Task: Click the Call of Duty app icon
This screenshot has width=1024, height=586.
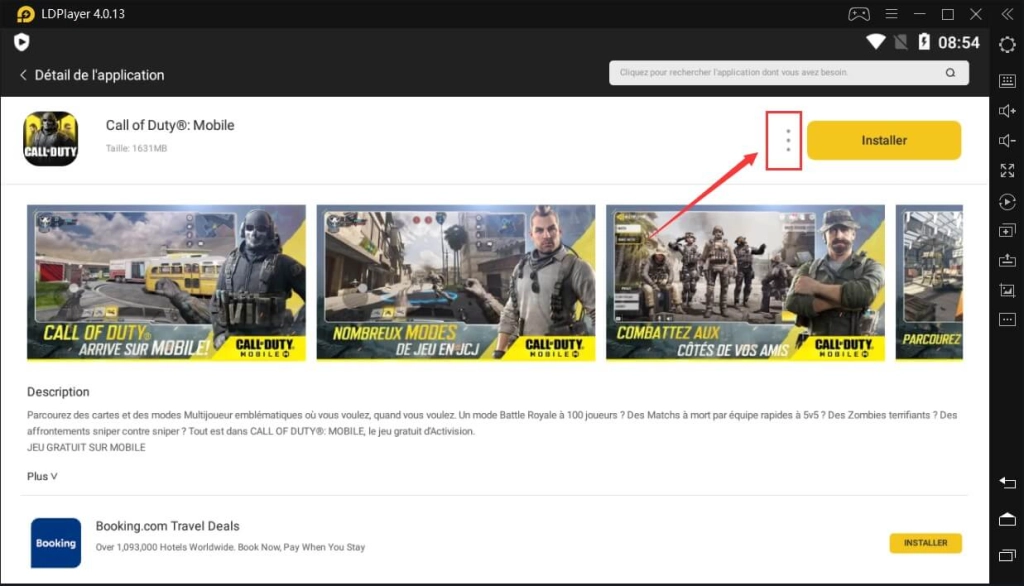Action: point(51,138)
